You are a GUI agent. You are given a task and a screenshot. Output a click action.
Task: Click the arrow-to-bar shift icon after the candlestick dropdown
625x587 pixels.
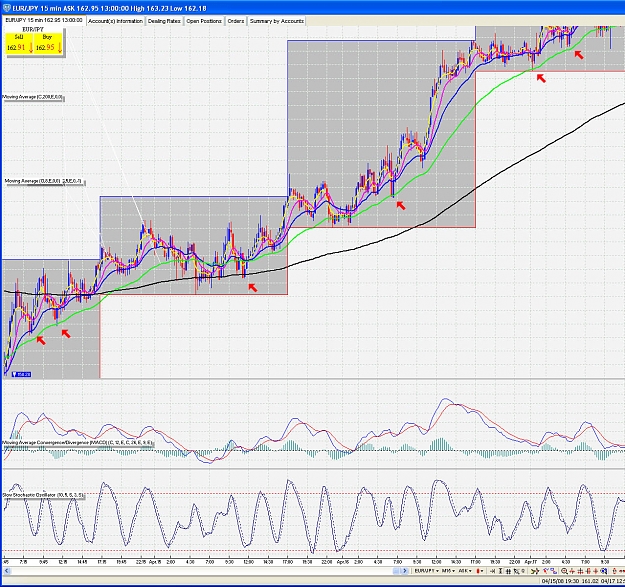493,571
